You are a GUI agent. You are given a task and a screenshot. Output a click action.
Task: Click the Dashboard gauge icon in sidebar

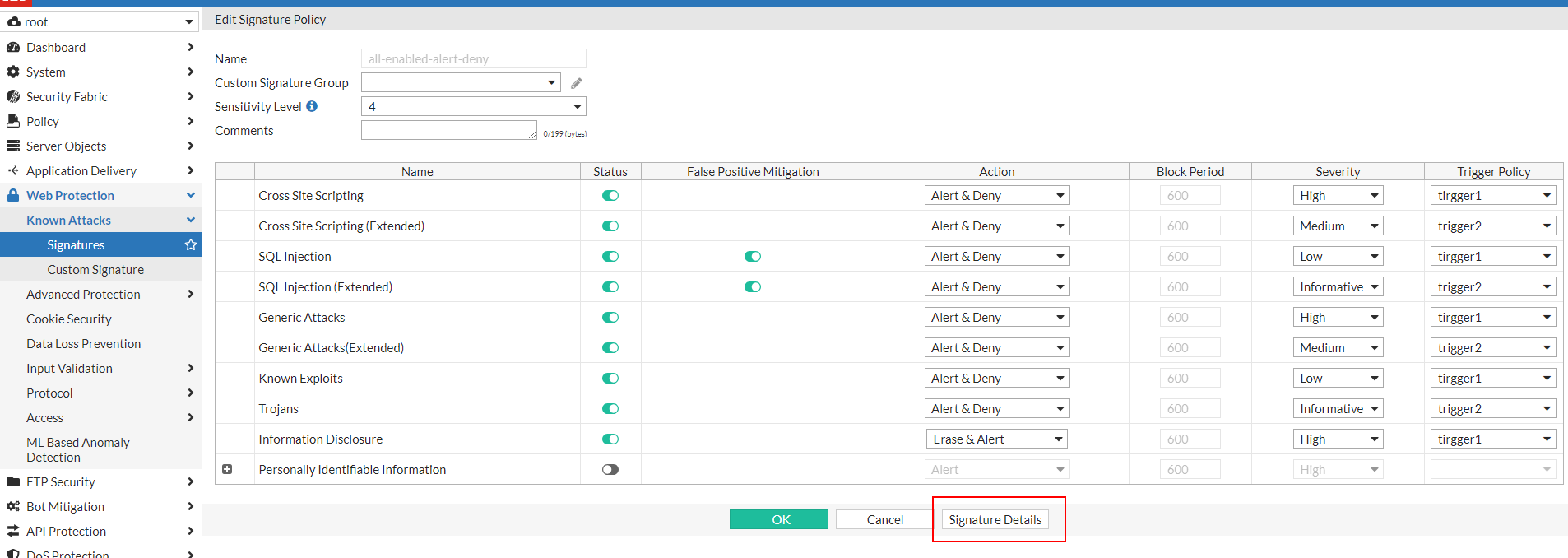(13, 47)
